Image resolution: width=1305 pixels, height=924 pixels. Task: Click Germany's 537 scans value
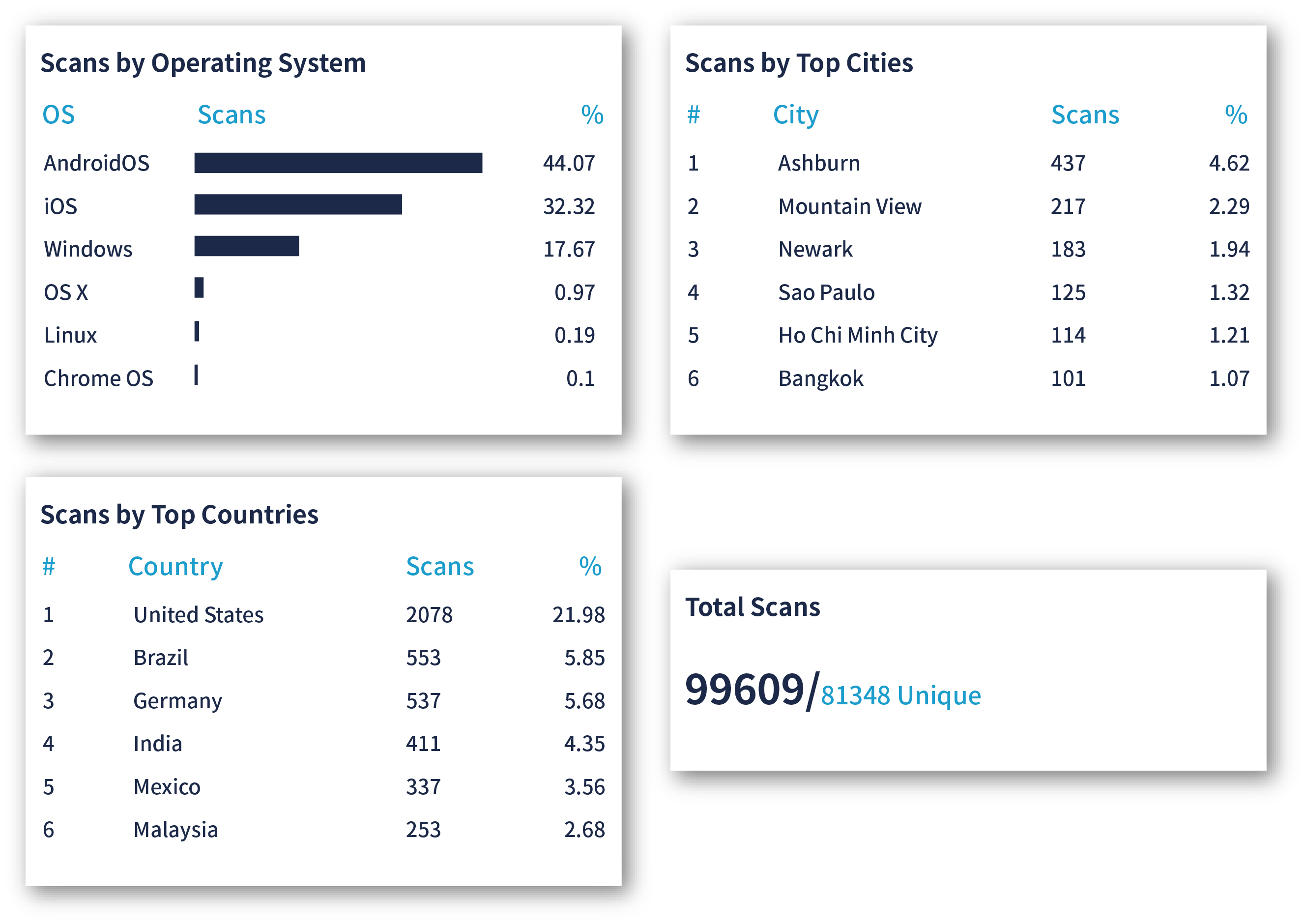click(x=423, y=701)
